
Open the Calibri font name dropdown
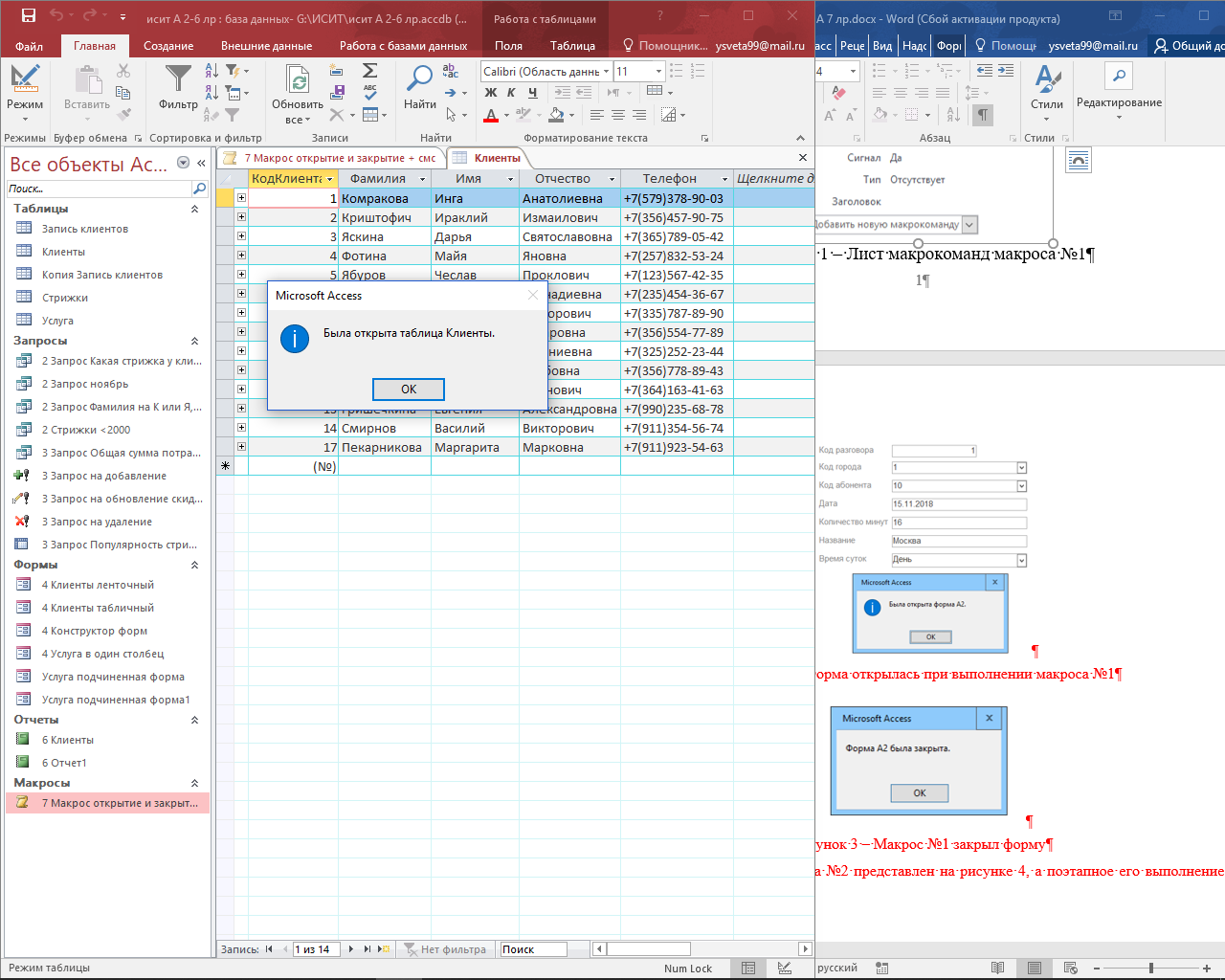[606, 72]
